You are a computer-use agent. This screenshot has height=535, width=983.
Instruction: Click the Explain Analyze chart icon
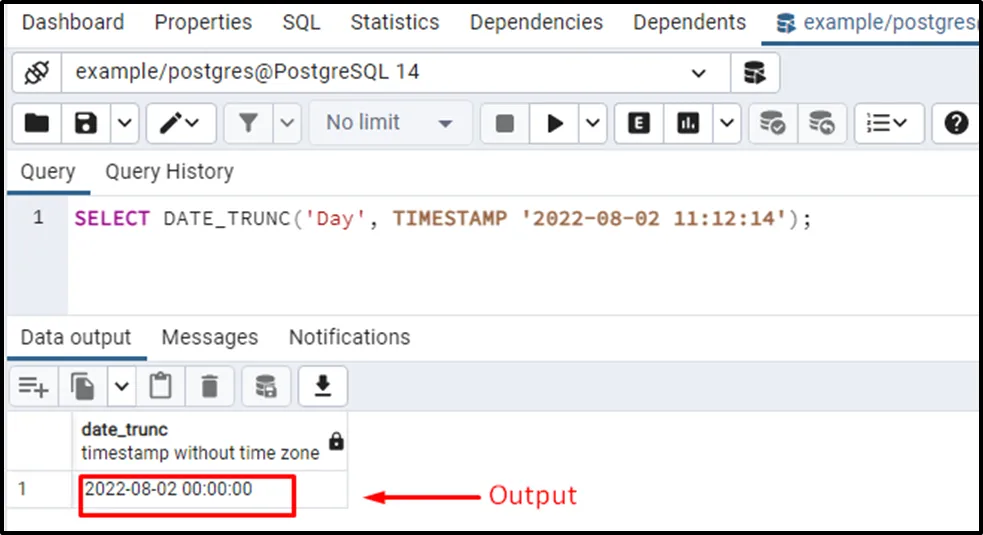(x=687, y=123)
